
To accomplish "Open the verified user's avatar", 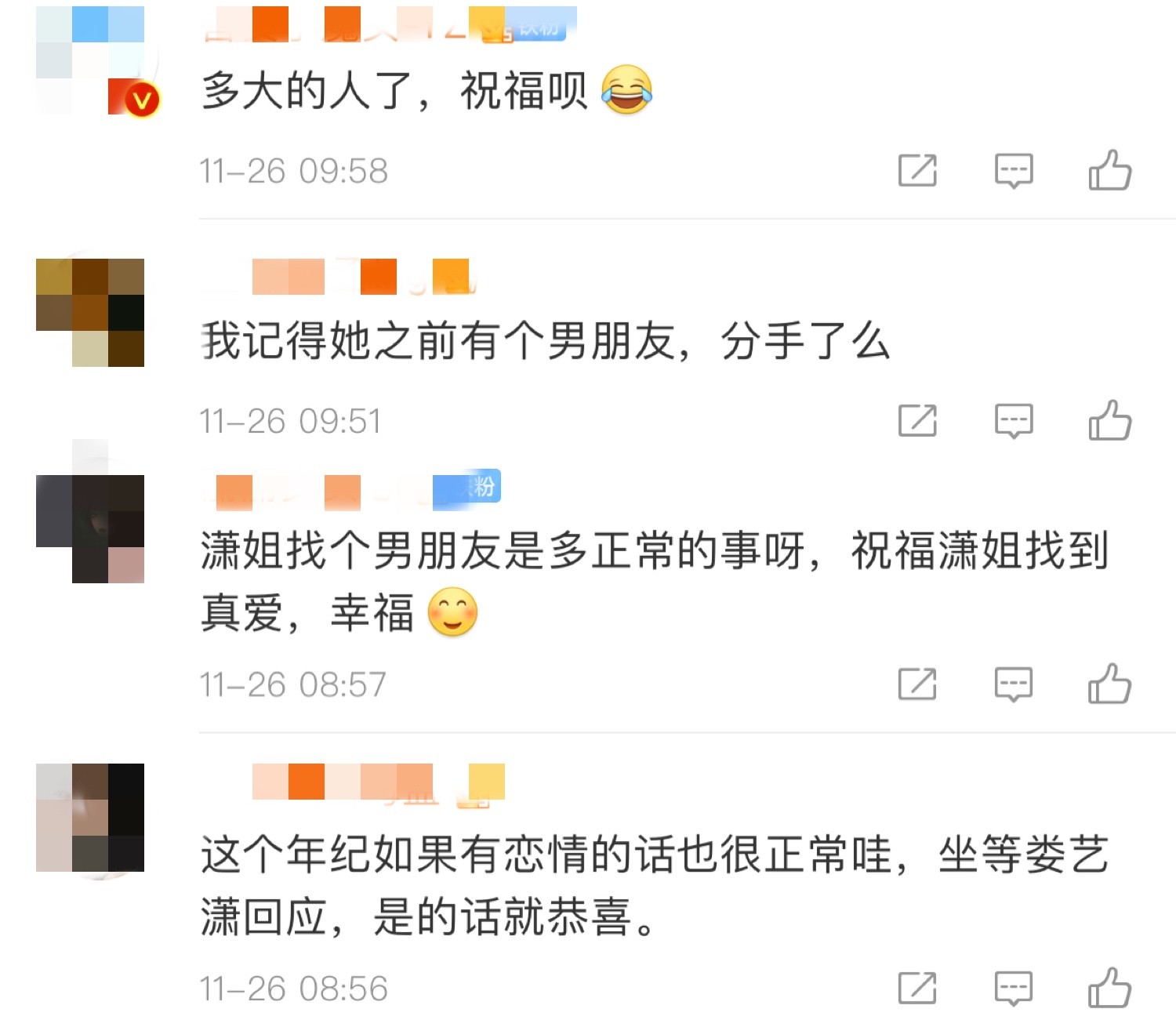I will pos(90,60).
